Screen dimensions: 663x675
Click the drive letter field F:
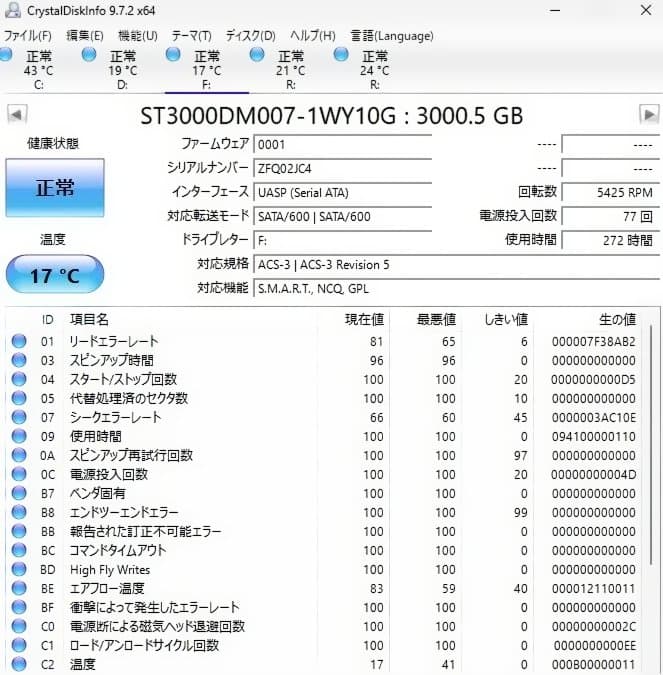point(343,241)
